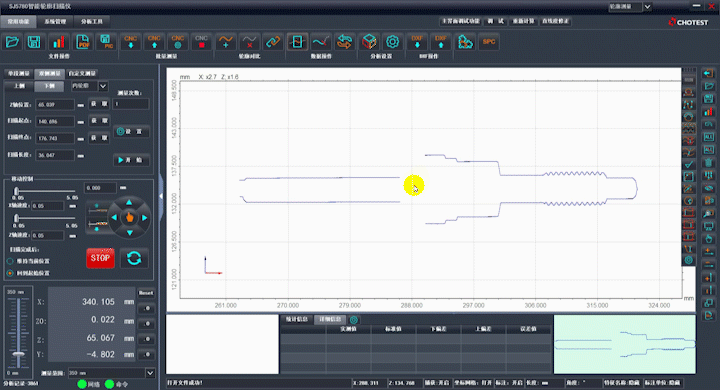Expand the top-right mode dropdown
This screenshot has width=720, height=390.
[647, 7]
